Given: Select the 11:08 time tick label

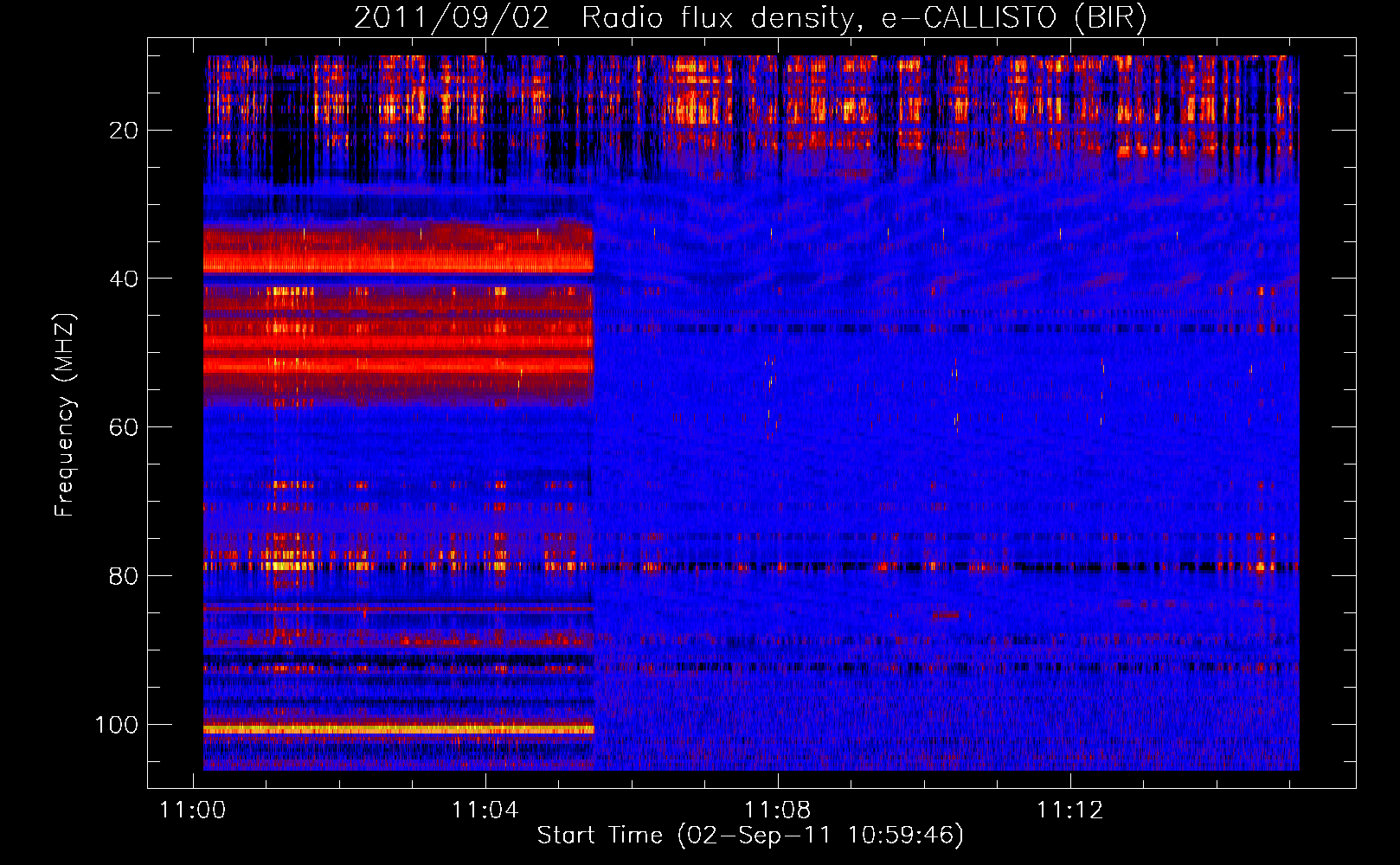Looking at the screenshot, I should point(777,810).
